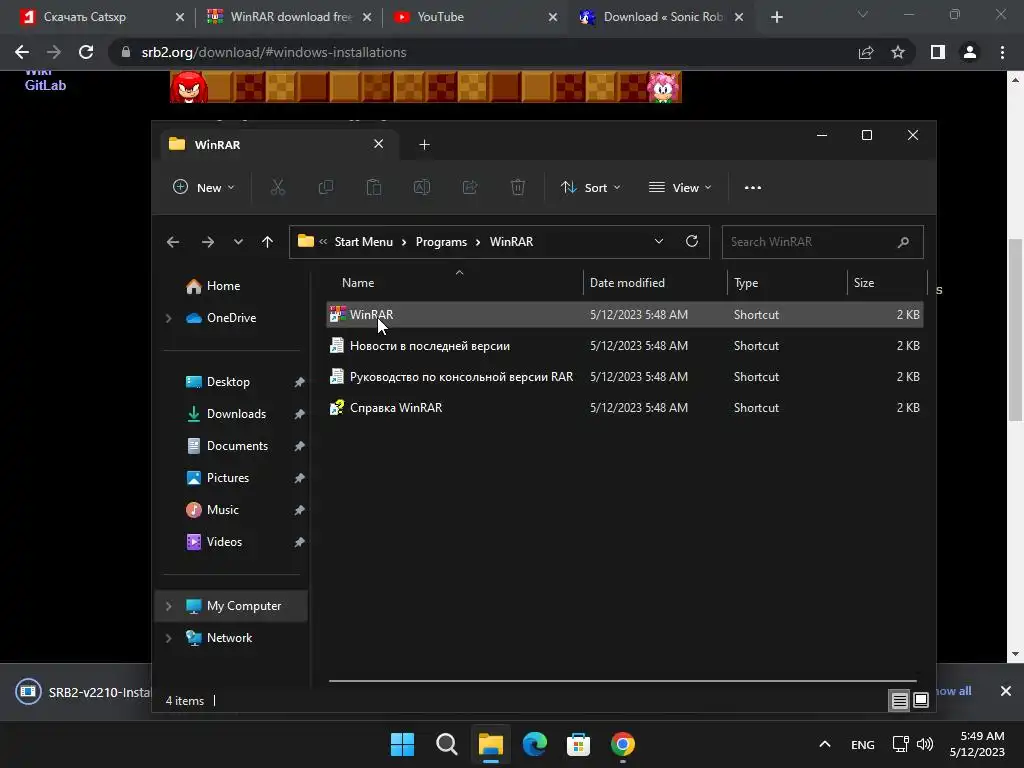Image resolution: width=1024 pixels, height=768 pixels.
Task: Reload the page in Chrome
Action: (86, 52)
